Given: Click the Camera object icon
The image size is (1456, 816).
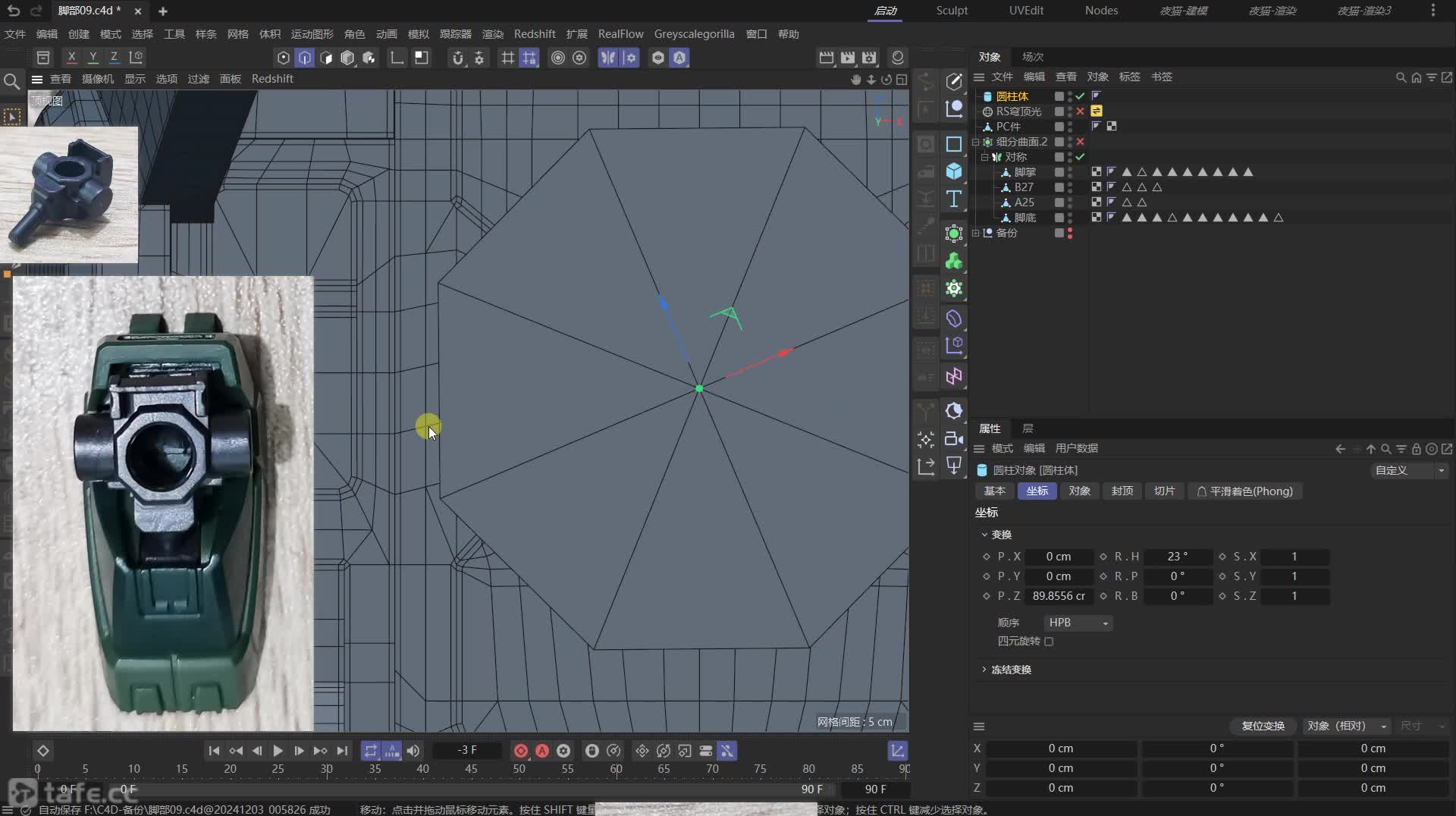Looking at the screenshot, I should pos(953,439).
